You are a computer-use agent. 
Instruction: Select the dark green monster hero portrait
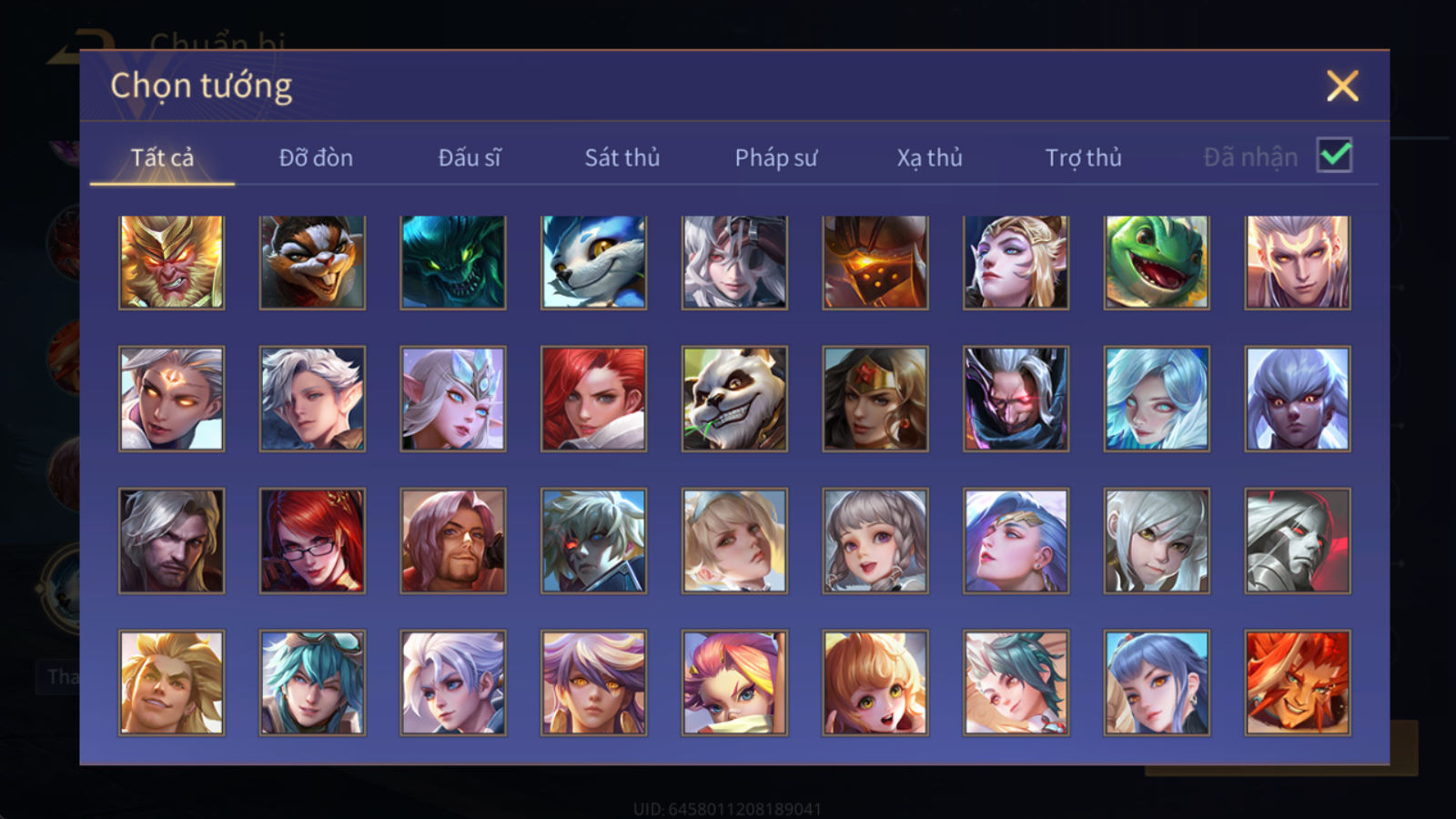click(x=453, y=262)
